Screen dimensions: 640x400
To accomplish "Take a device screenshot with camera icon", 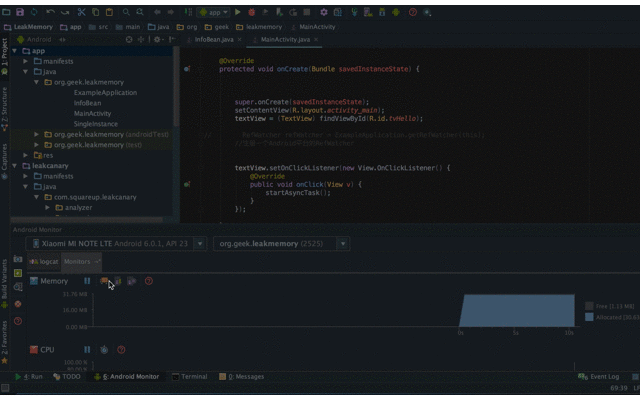I will pos(18,259).
